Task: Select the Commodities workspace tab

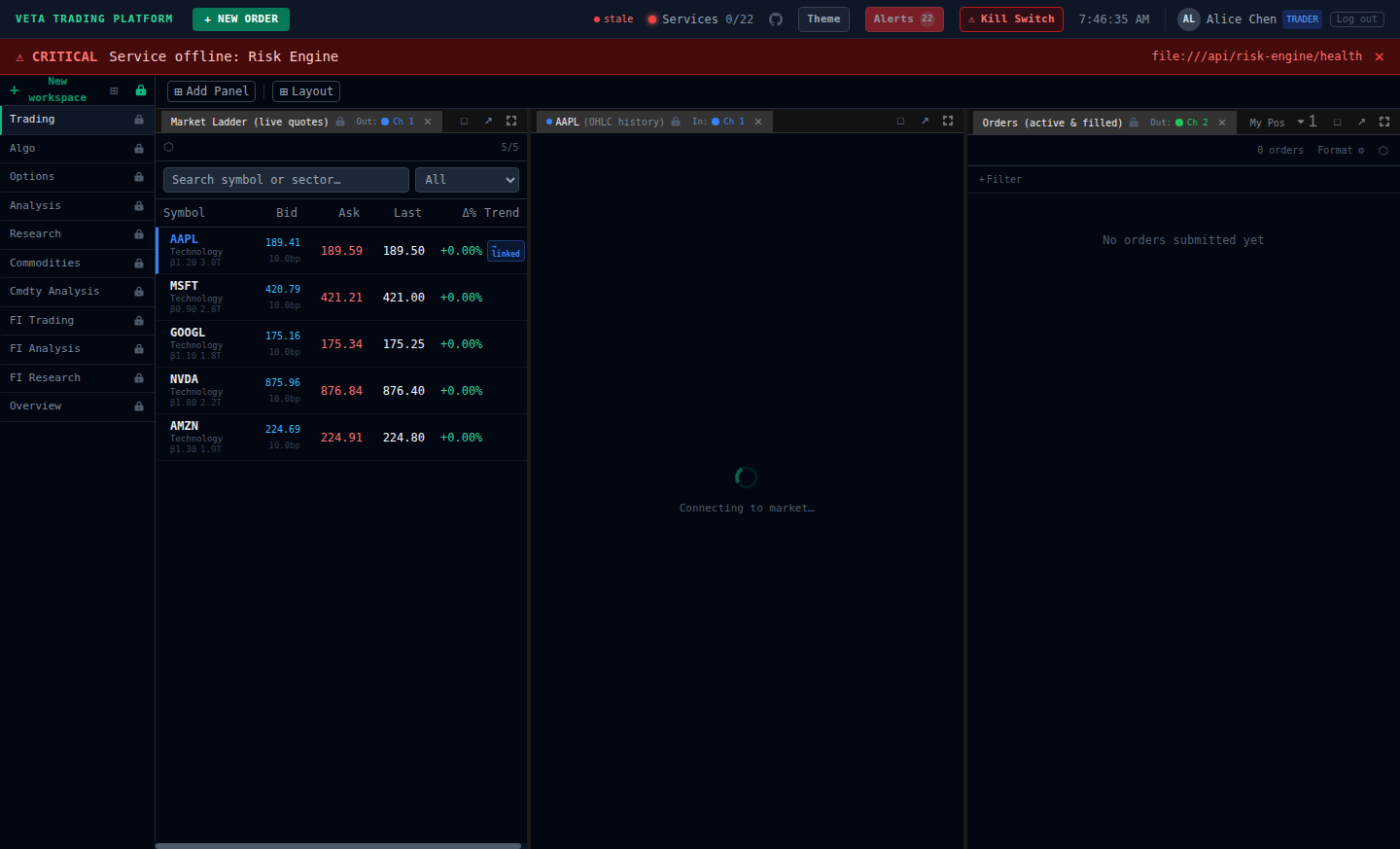Action: (45, 263)
